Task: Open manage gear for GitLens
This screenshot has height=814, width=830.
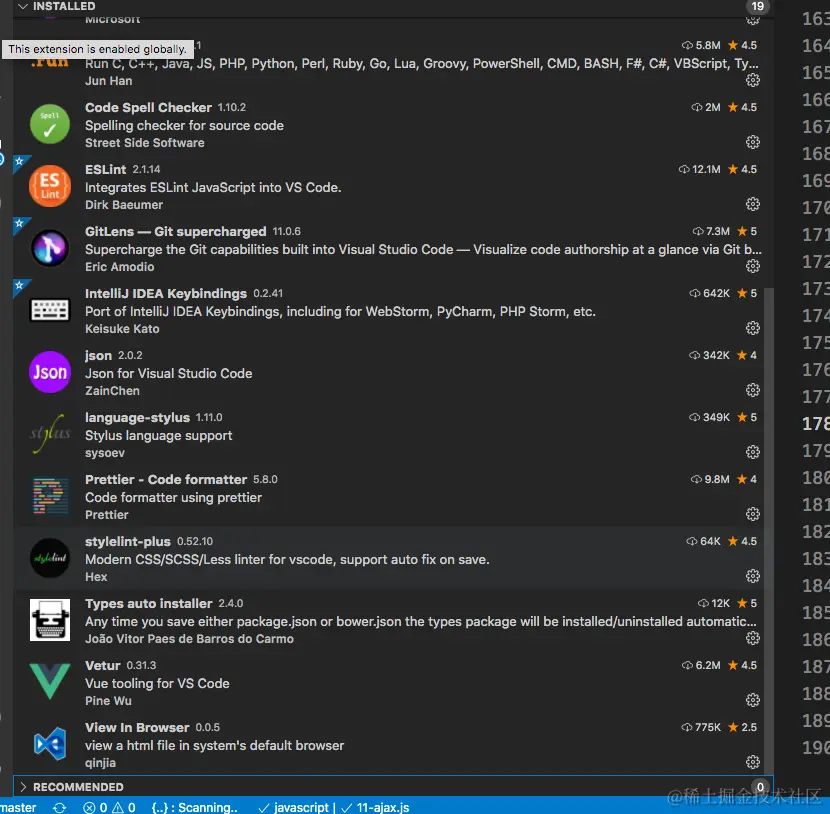Action: point(753,266)
